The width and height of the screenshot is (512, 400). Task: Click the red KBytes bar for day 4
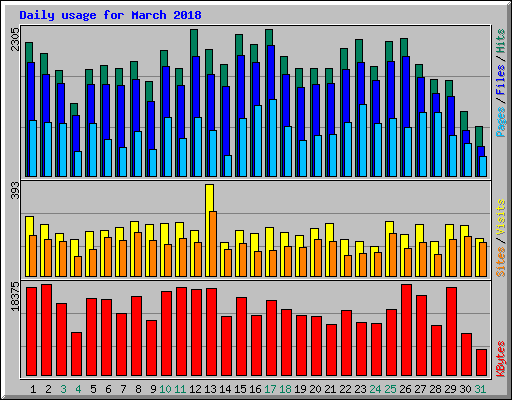[76, 354]
